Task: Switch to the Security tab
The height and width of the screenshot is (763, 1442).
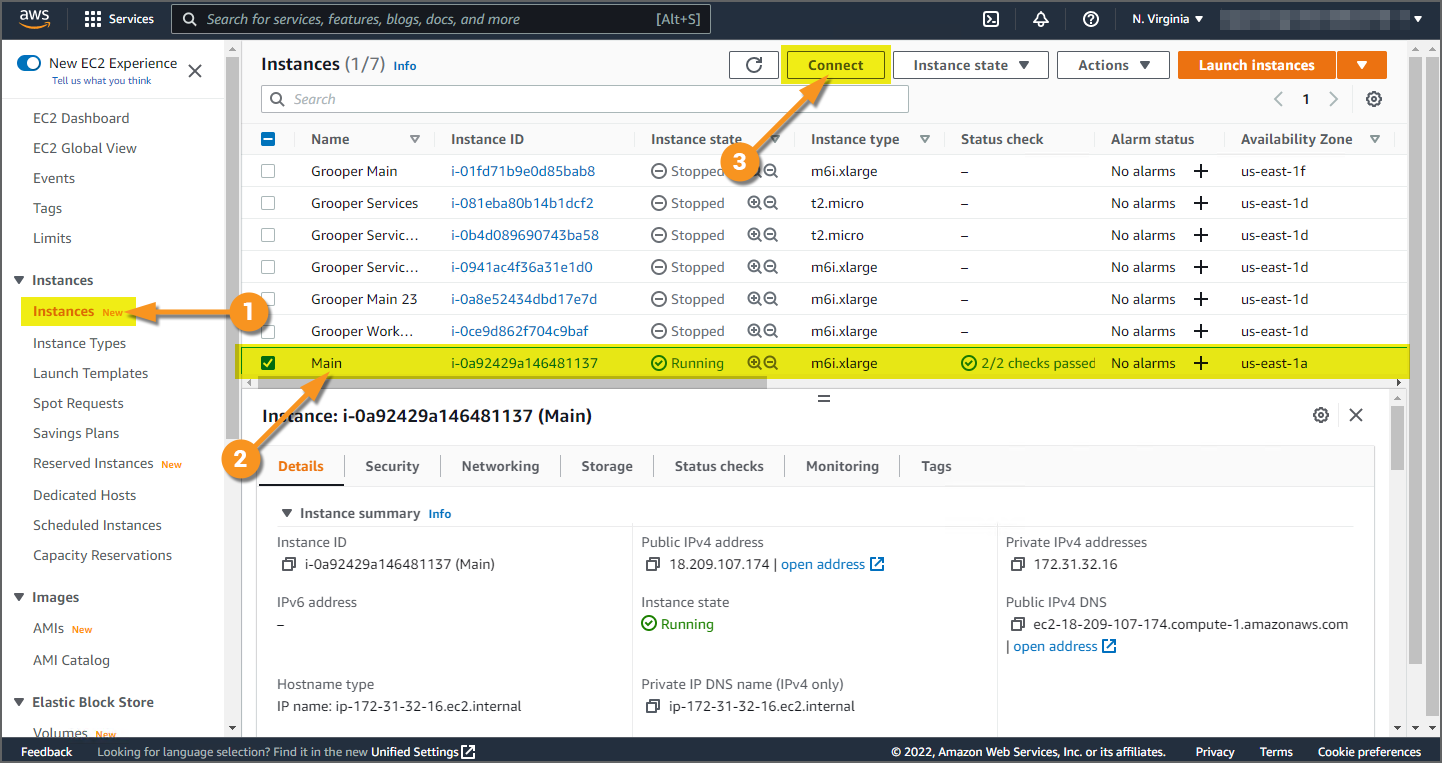Action: click(392, 466)
